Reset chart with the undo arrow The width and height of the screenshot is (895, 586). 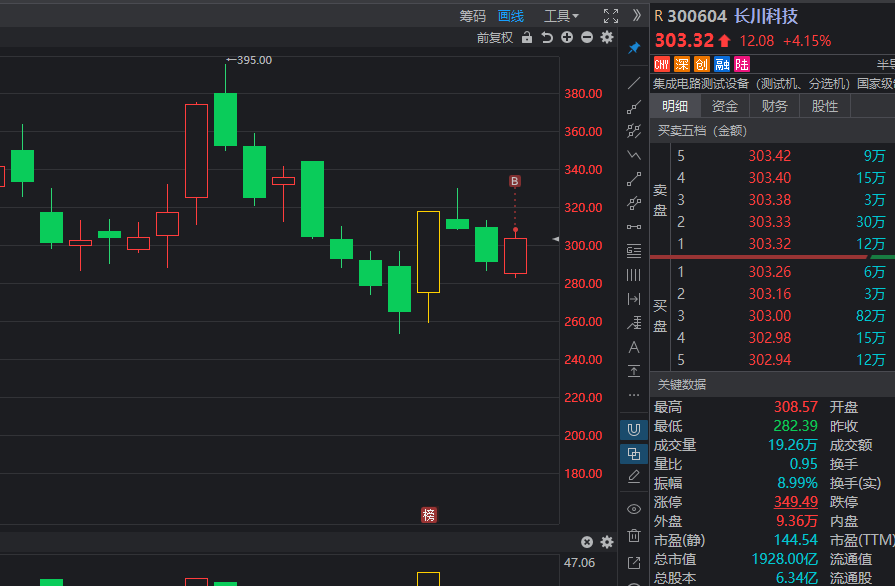click(x=547, y=38)
